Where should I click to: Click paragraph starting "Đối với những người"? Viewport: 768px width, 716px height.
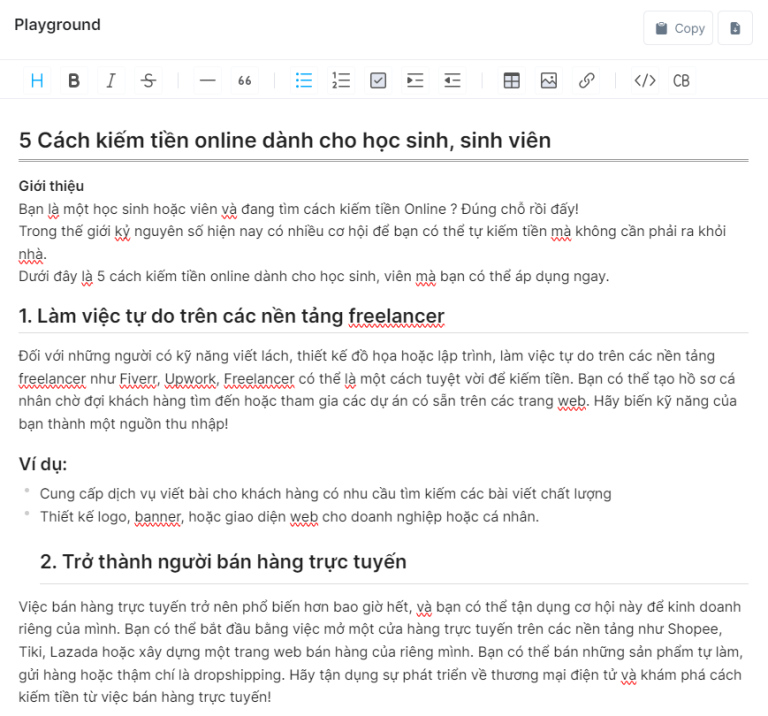378,390
